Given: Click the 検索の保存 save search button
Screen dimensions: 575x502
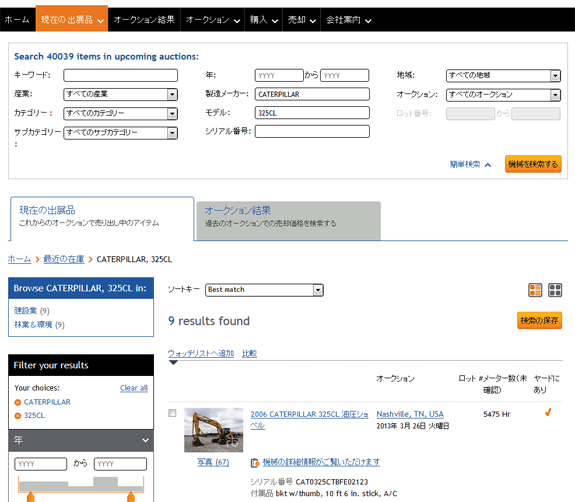Looking at the screenshot, I should (x=539, y=320).
